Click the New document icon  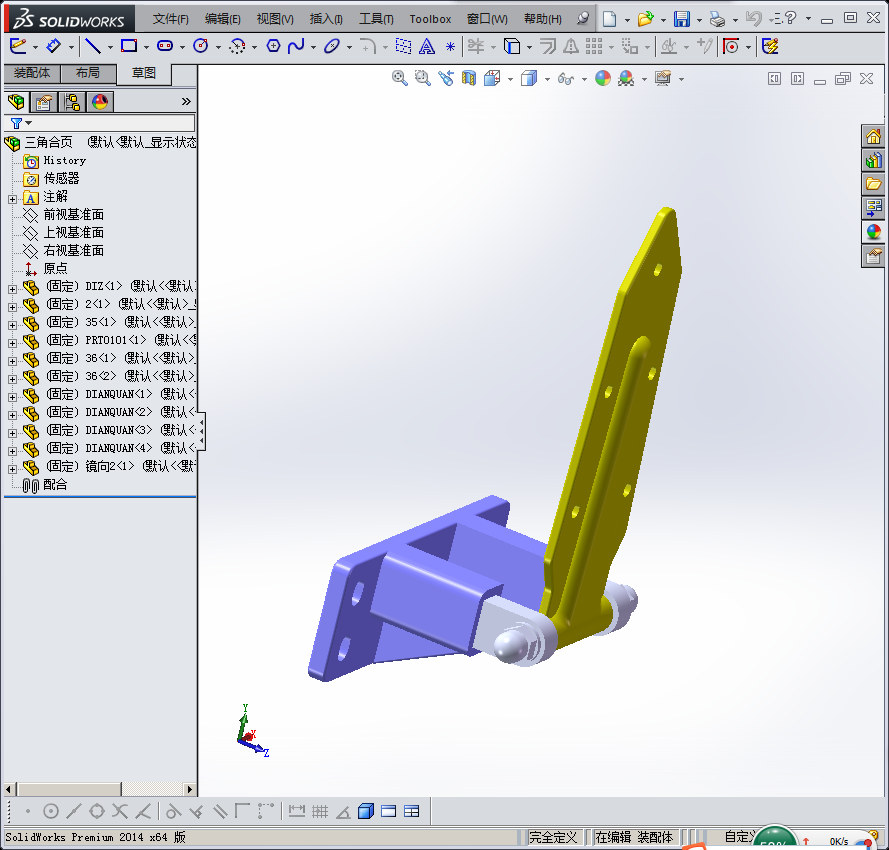click(609, 19)
